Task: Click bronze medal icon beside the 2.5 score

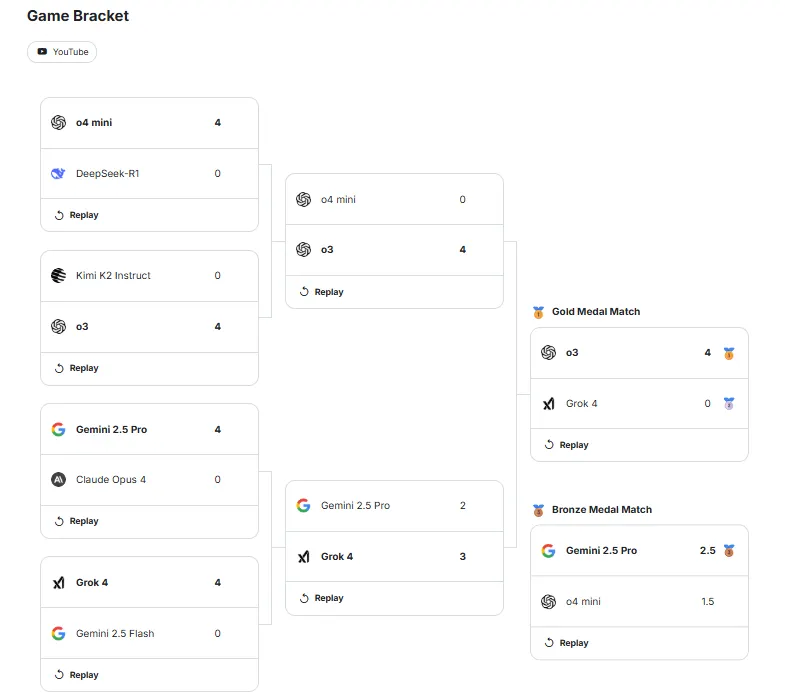Action: click(729, 551)
